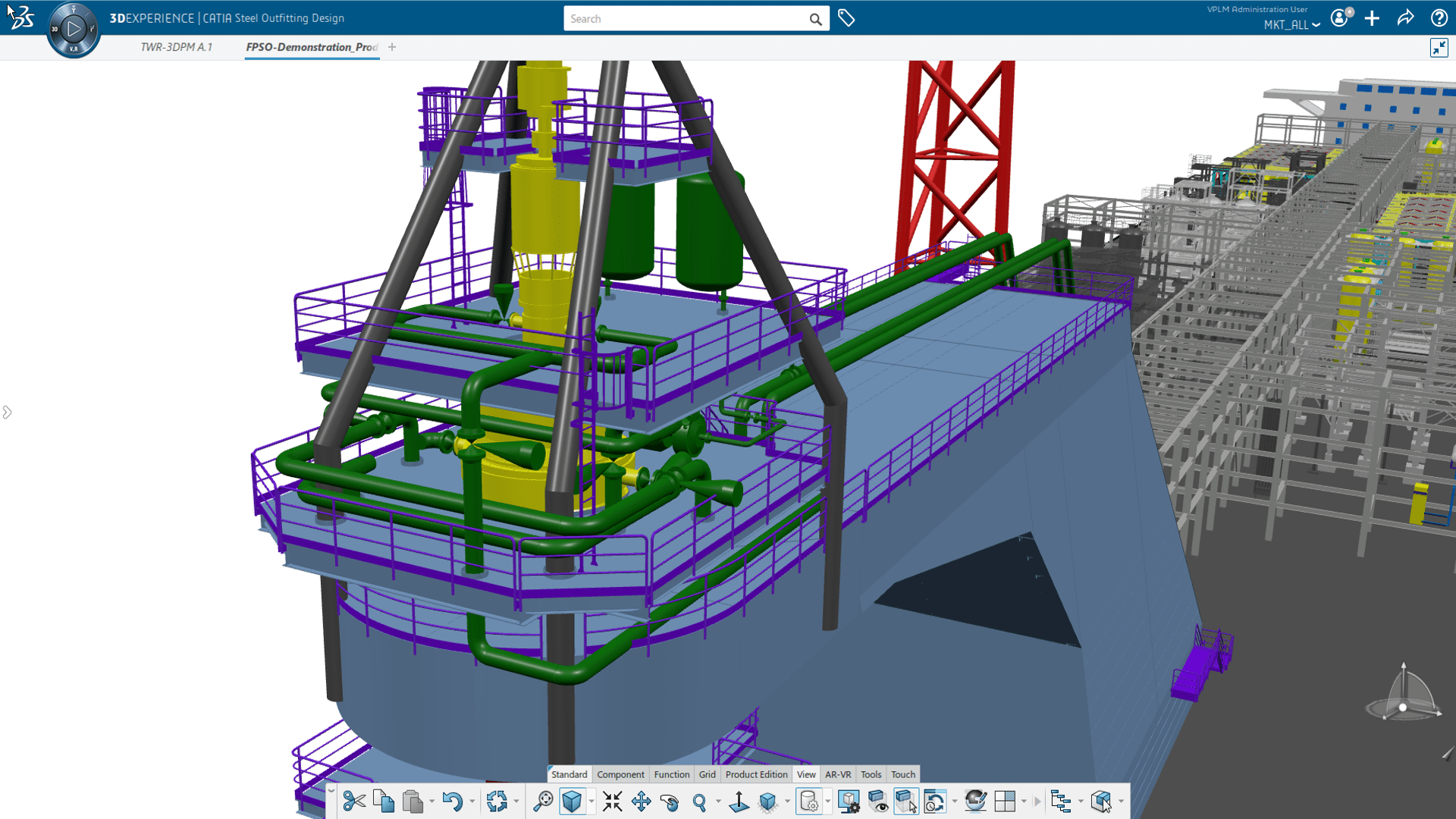Click the Share arrow button
The height and width of the screenshot is (819, 1456).
1405,18
